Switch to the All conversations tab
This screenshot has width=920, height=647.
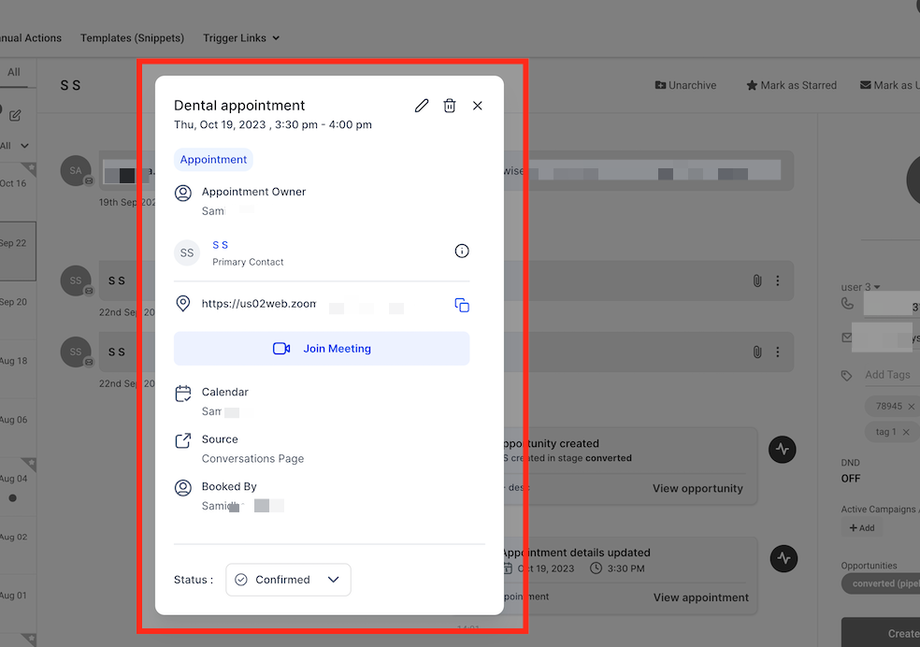click(x=13, y=72)
